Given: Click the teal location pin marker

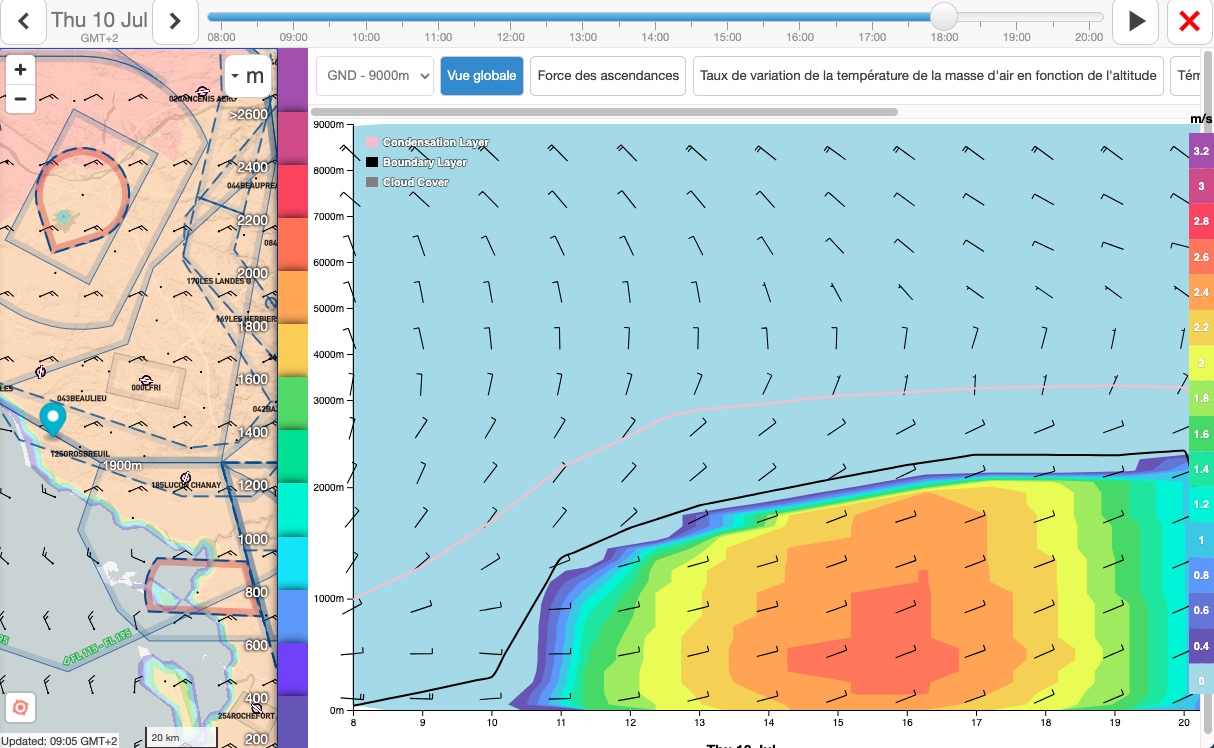Looking at the screenshot, I should click(x=52, y=420).
